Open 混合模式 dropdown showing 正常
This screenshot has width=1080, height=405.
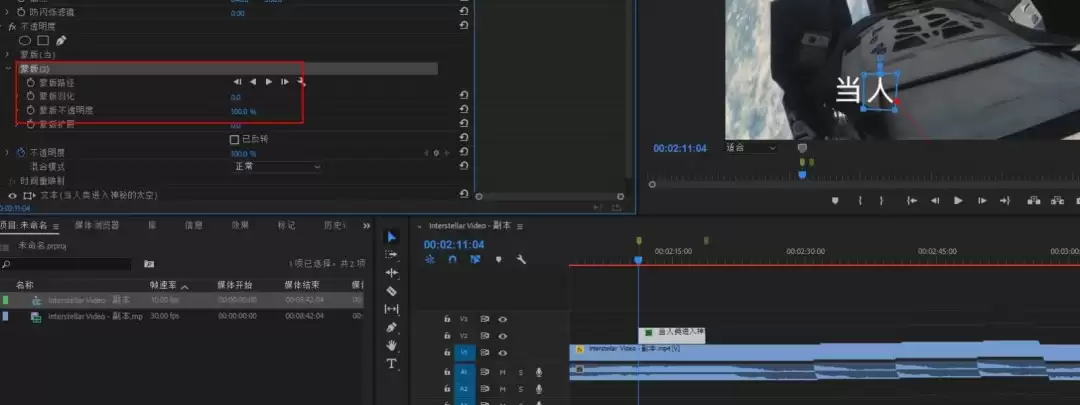pos(276,167)
